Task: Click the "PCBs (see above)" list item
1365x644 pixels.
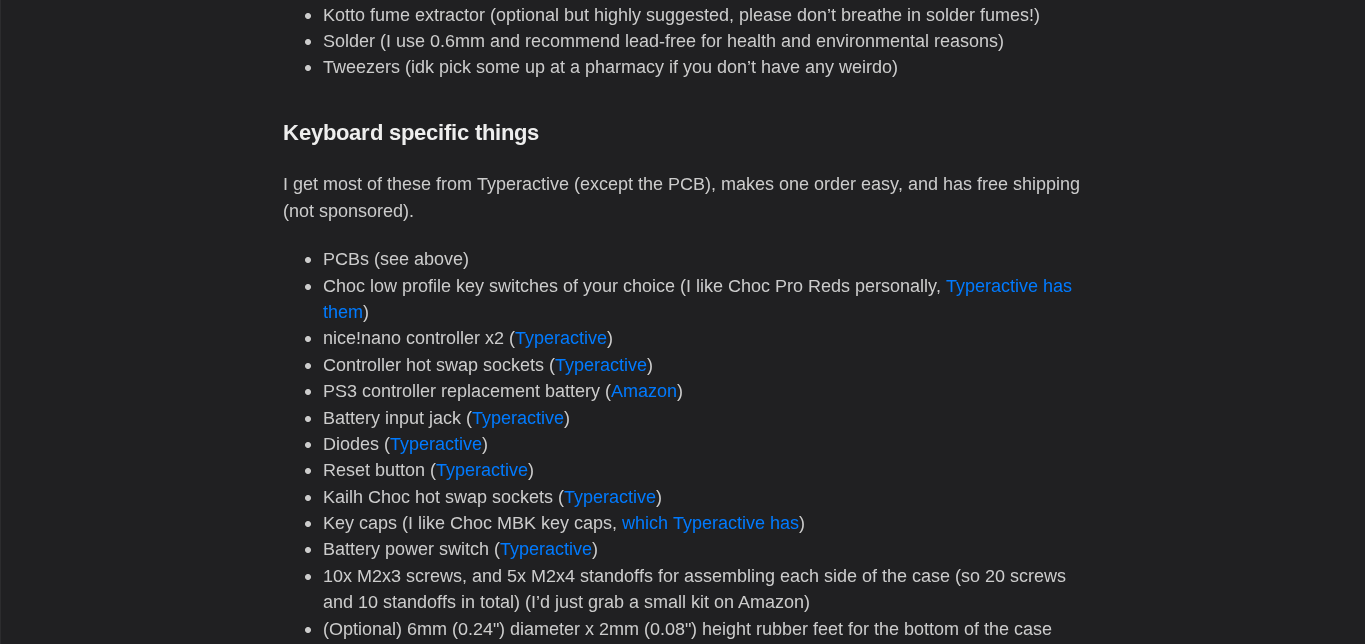Action: click(395, 259)
